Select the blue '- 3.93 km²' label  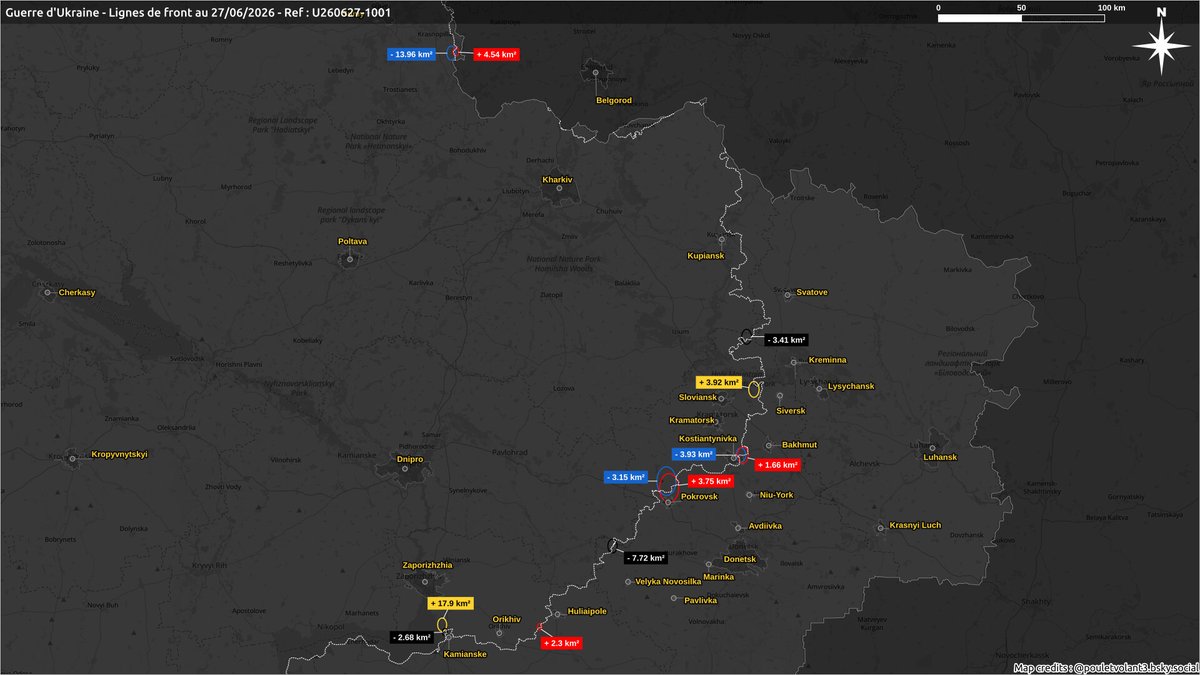point(693,454)
